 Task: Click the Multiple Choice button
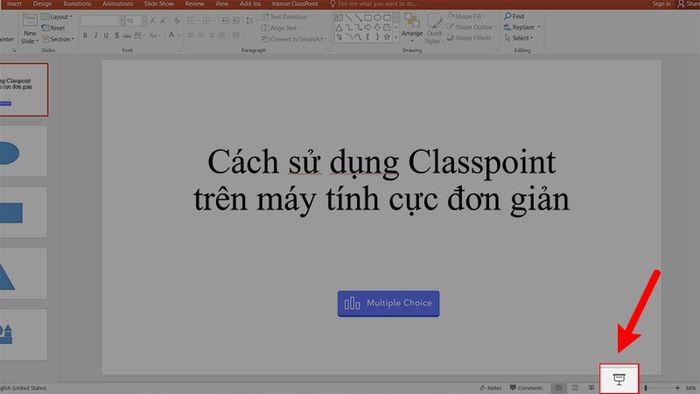(388, 303)
